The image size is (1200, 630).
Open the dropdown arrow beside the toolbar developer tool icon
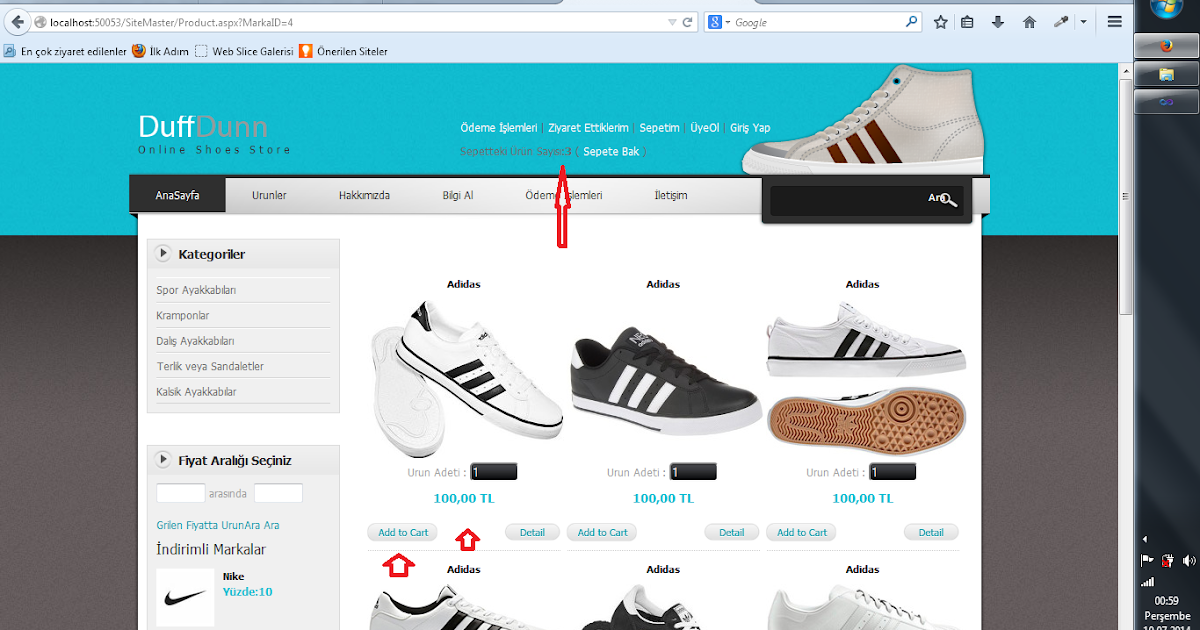click(1082, 22)
